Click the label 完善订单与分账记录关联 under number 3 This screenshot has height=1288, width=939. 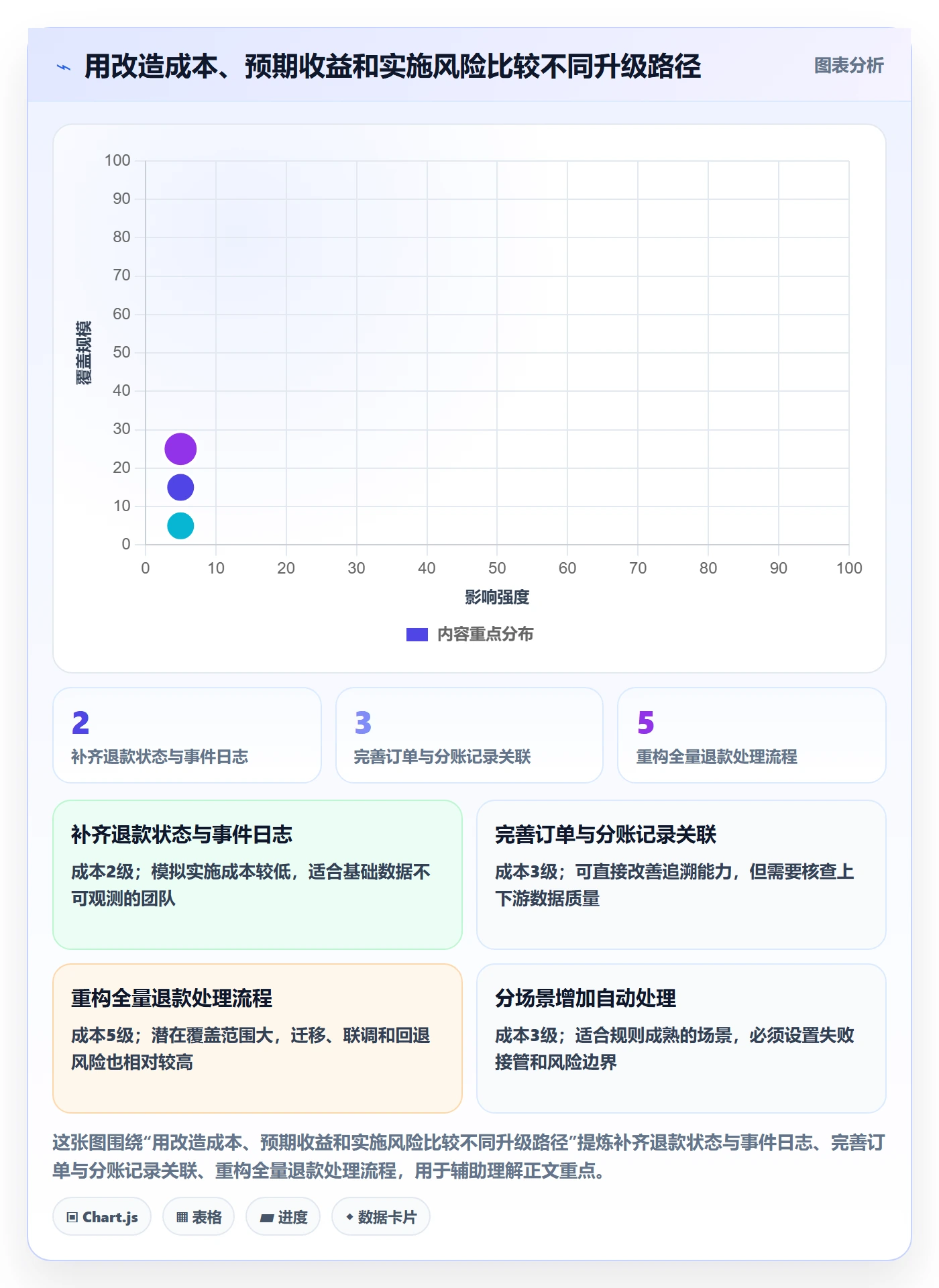pyautogui.click(x=442, y=757)
